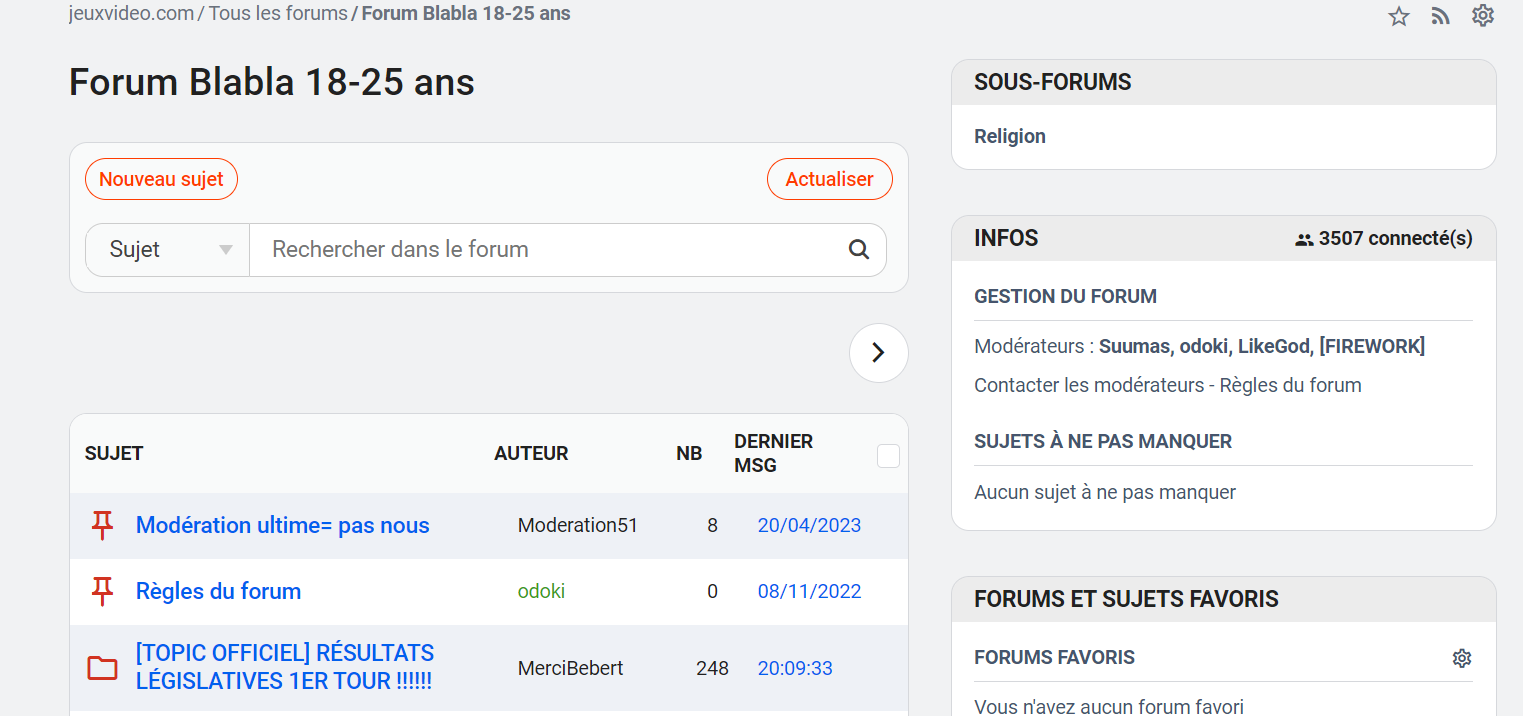Open favorite forums gear settings
This screenshot has height=716, width=1523.
click(x=1461, y=658)
